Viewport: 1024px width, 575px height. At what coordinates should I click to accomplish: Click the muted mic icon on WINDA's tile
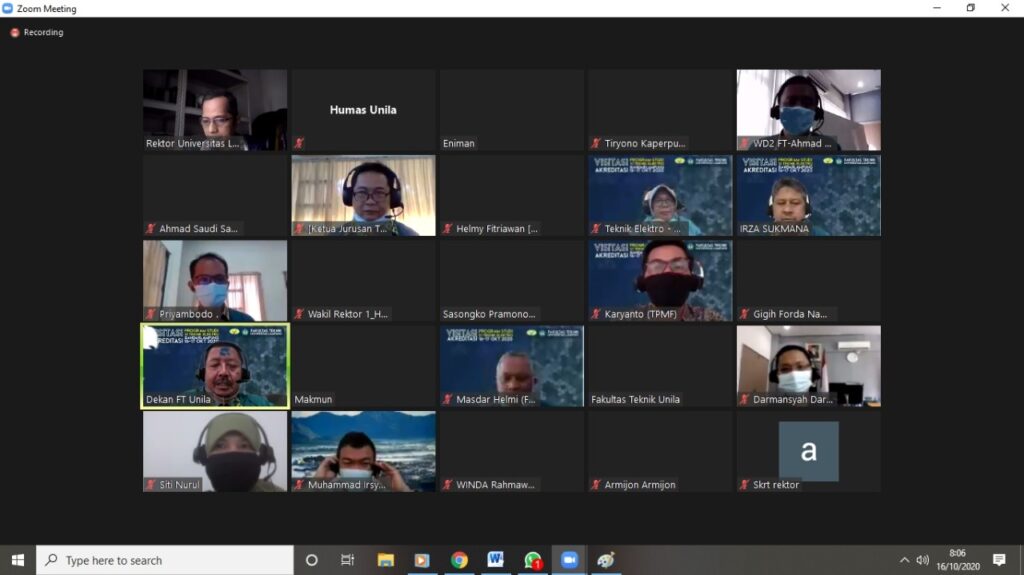click(447, 485)
